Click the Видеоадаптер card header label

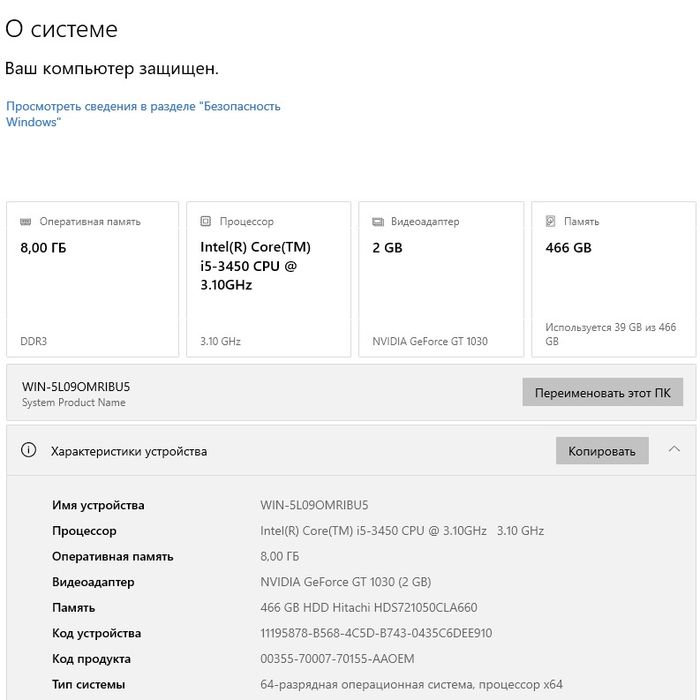[425, 221]
